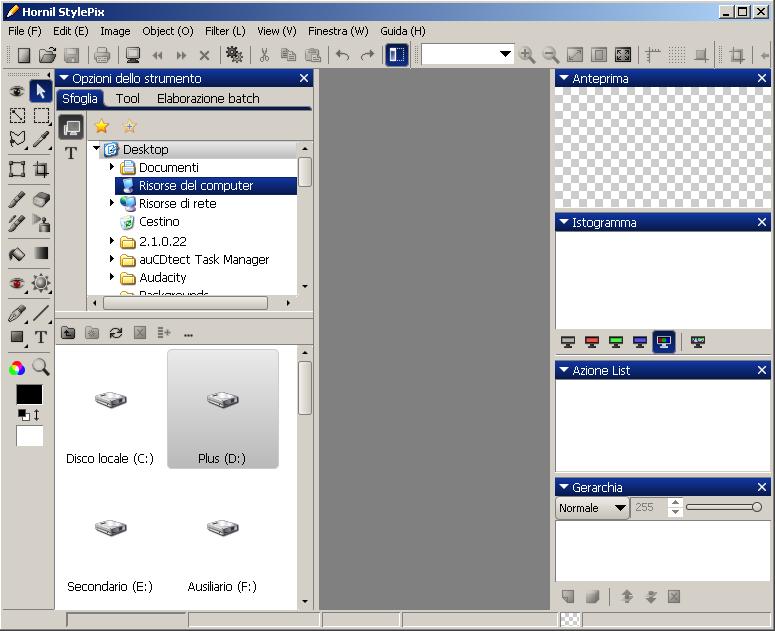Select the arrow Move tool
The width and height of the screenshot is (775, 631).
tap(41, 92)
